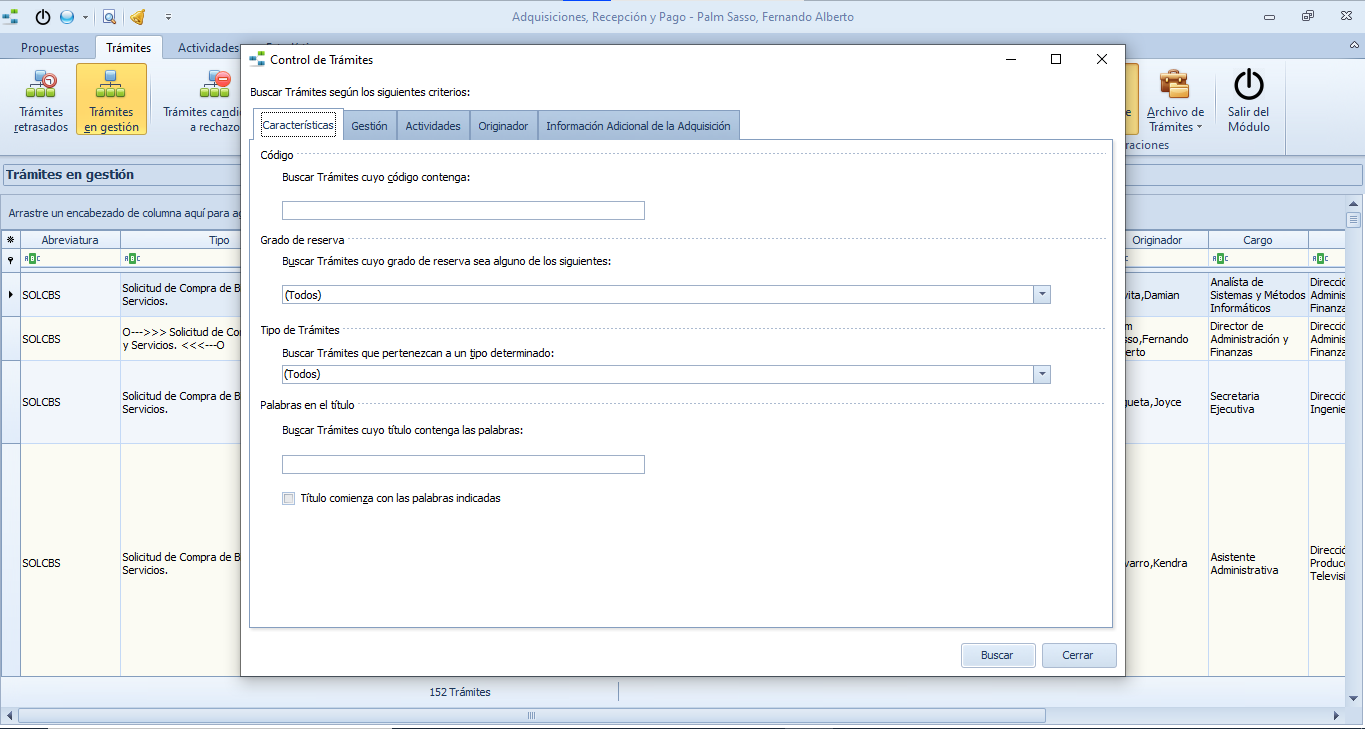Open Archivo de Trámites briefcase button
This screenshot has height=729, width=1365.
coord(1175,101)
